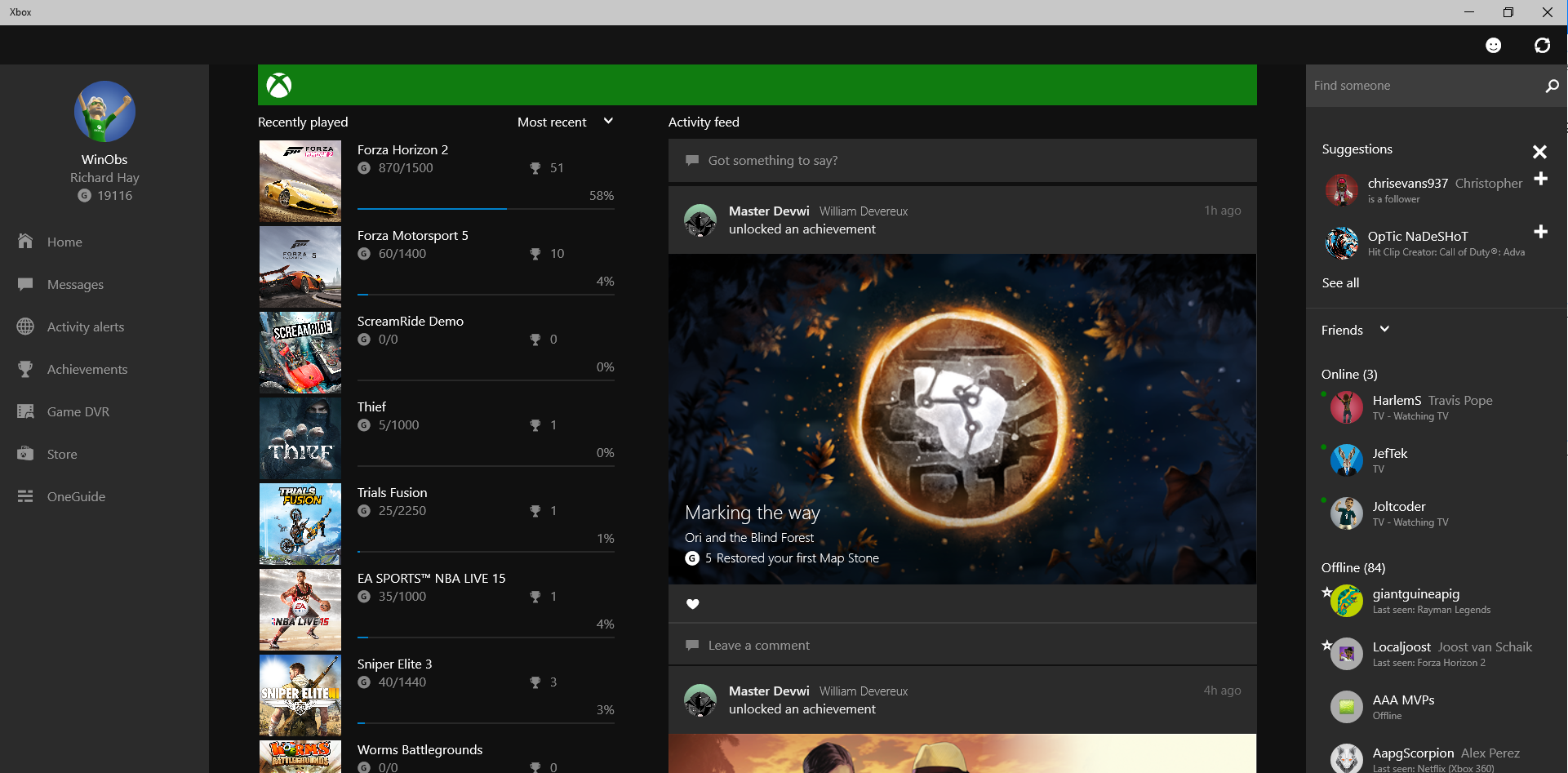Click the Xbox logo in green banner
Viewport: 1568px width, 773px height.
click(279, 86)
